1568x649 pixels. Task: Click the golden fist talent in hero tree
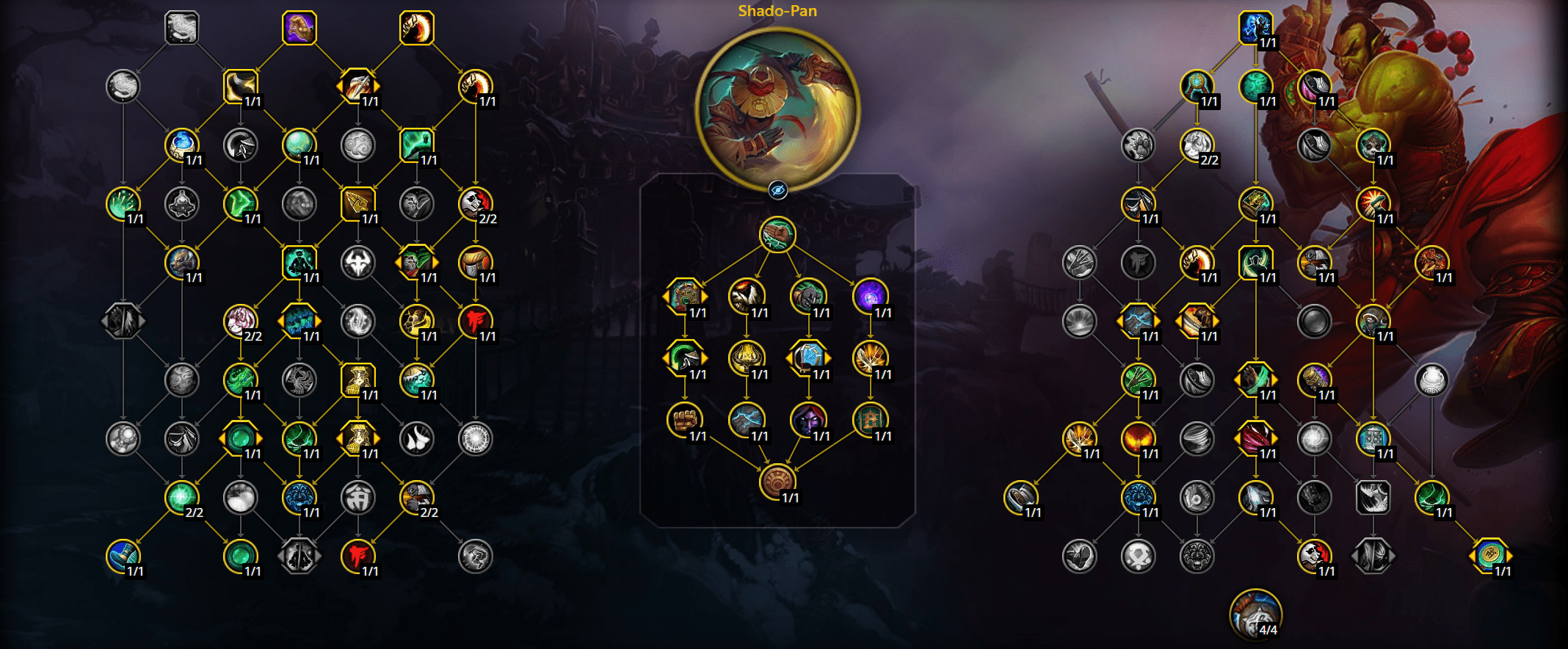pos(685,419)
